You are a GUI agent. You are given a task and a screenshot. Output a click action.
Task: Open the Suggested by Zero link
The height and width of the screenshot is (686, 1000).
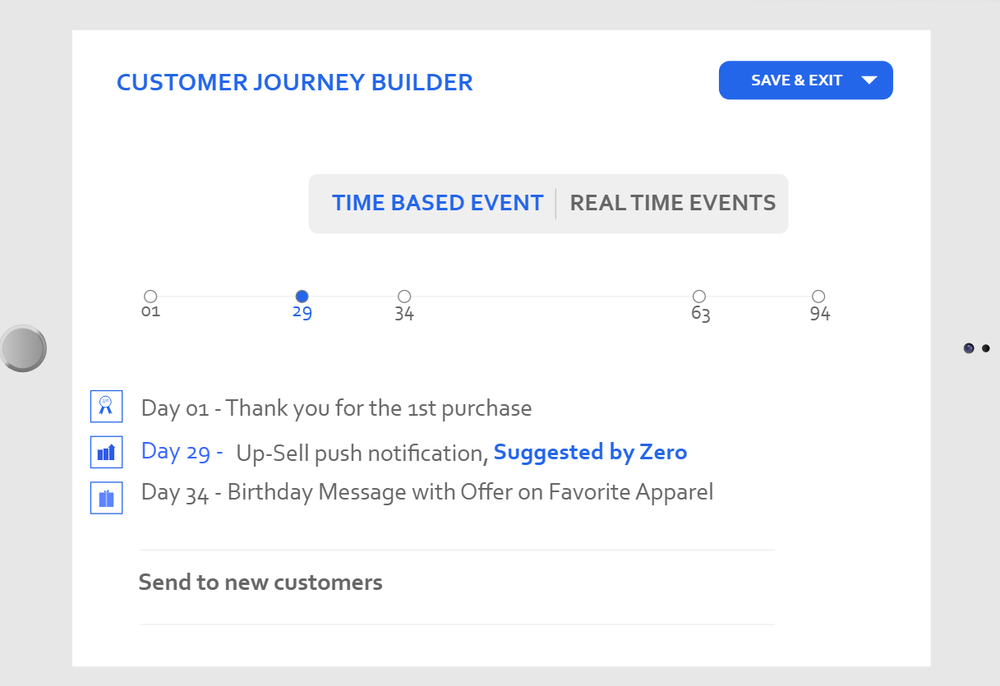[x=590, y=452]
